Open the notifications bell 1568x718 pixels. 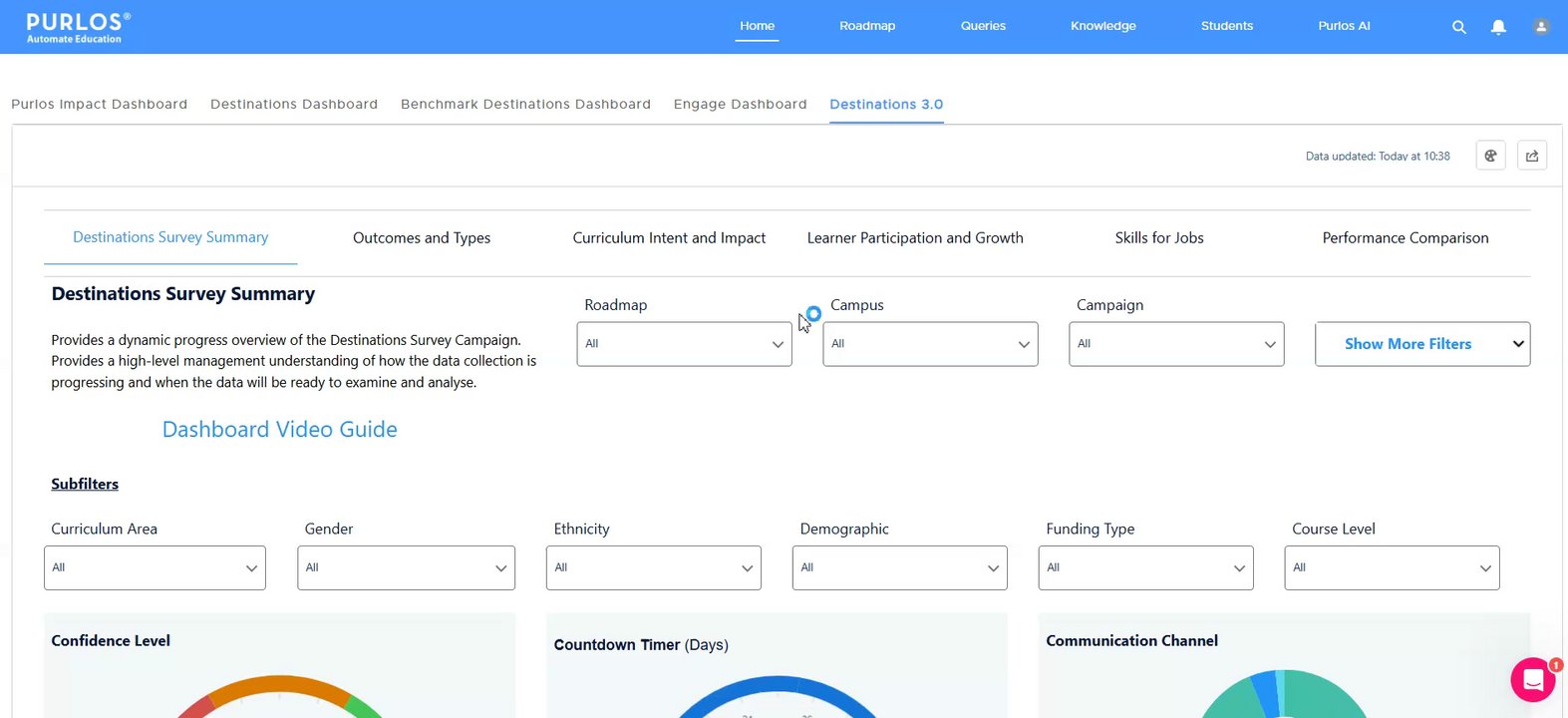pyautogui.click(x=1498, y=27)
